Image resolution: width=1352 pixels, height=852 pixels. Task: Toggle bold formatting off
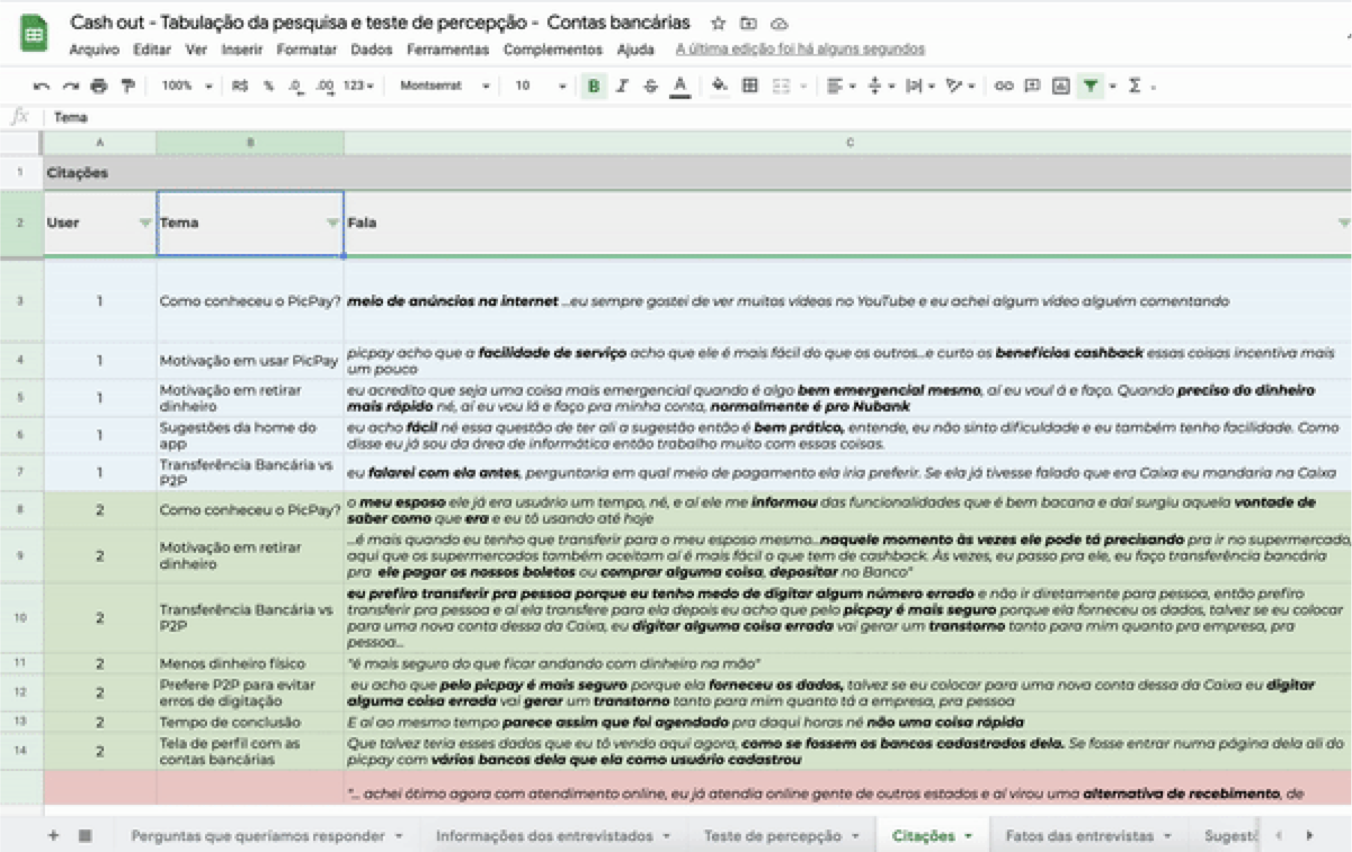(594, 86)
